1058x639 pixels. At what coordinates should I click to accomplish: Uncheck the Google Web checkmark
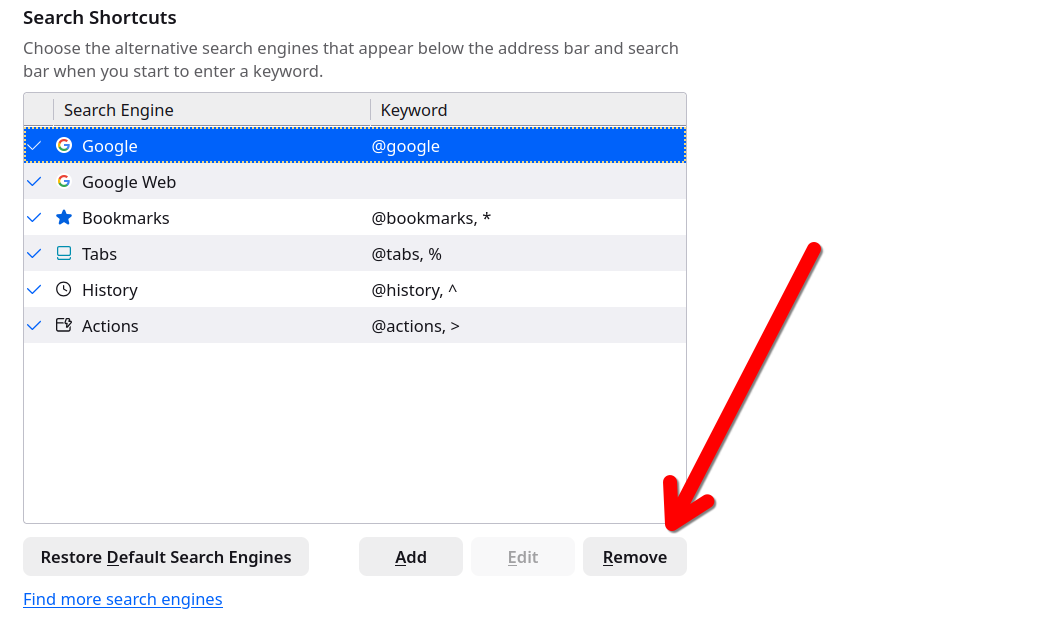click(35, 182)
